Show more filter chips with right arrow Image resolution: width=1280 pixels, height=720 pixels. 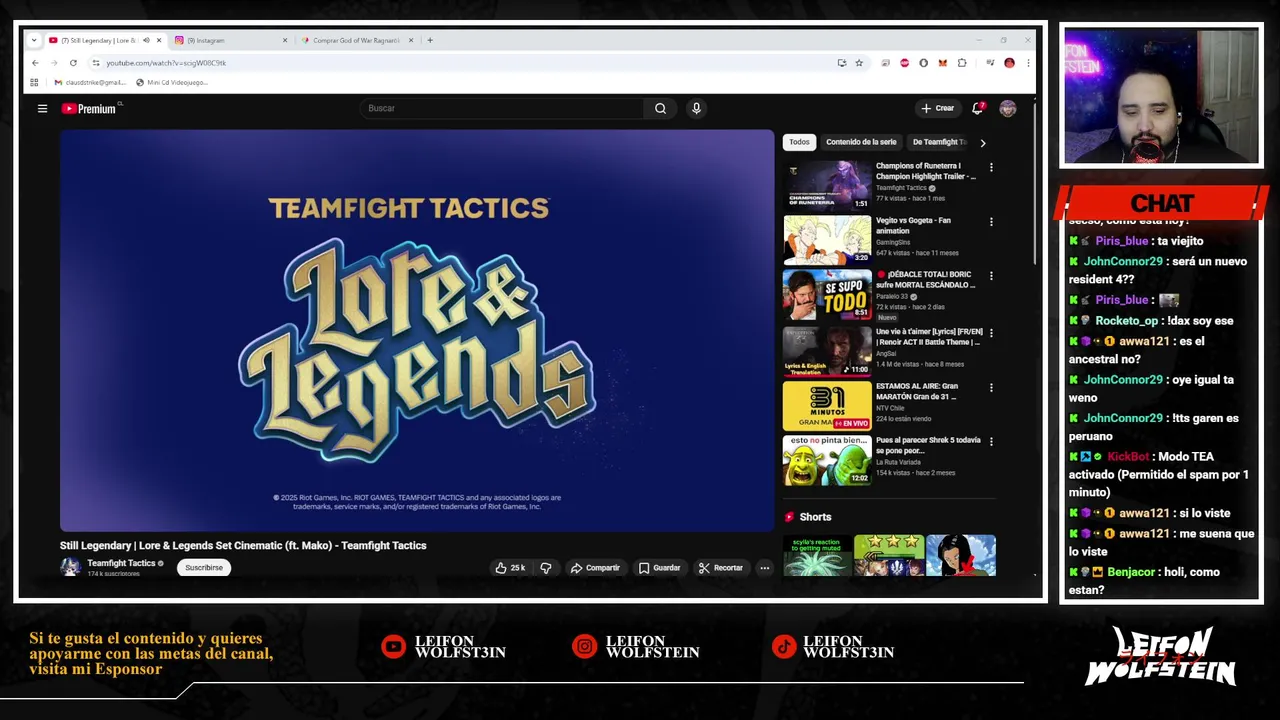pos(982,143)
